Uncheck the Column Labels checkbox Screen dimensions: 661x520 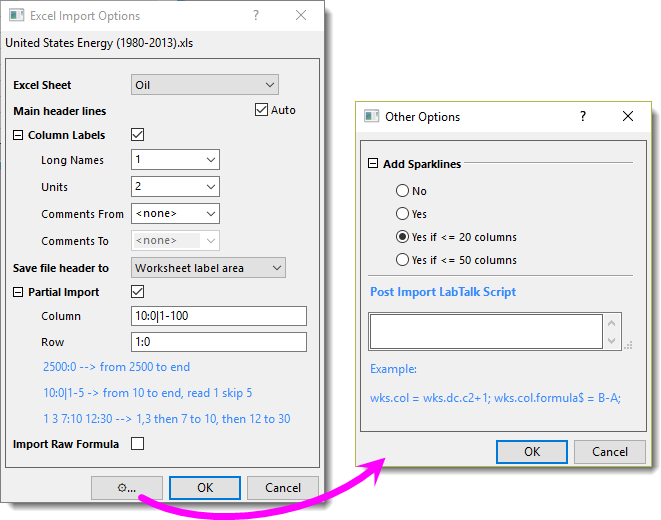(138, 135)
